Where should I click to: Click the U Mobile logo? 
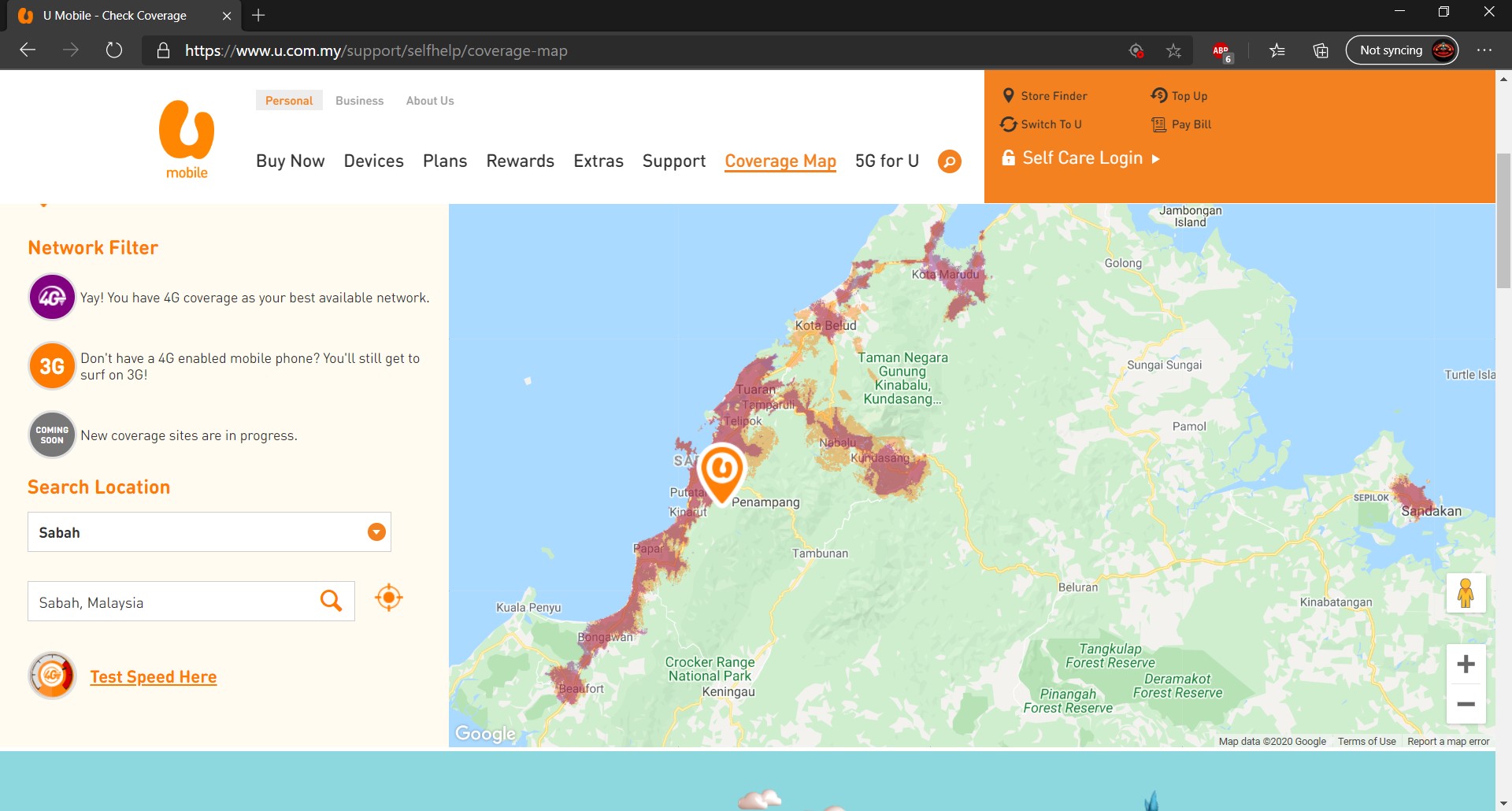point(187,139)
